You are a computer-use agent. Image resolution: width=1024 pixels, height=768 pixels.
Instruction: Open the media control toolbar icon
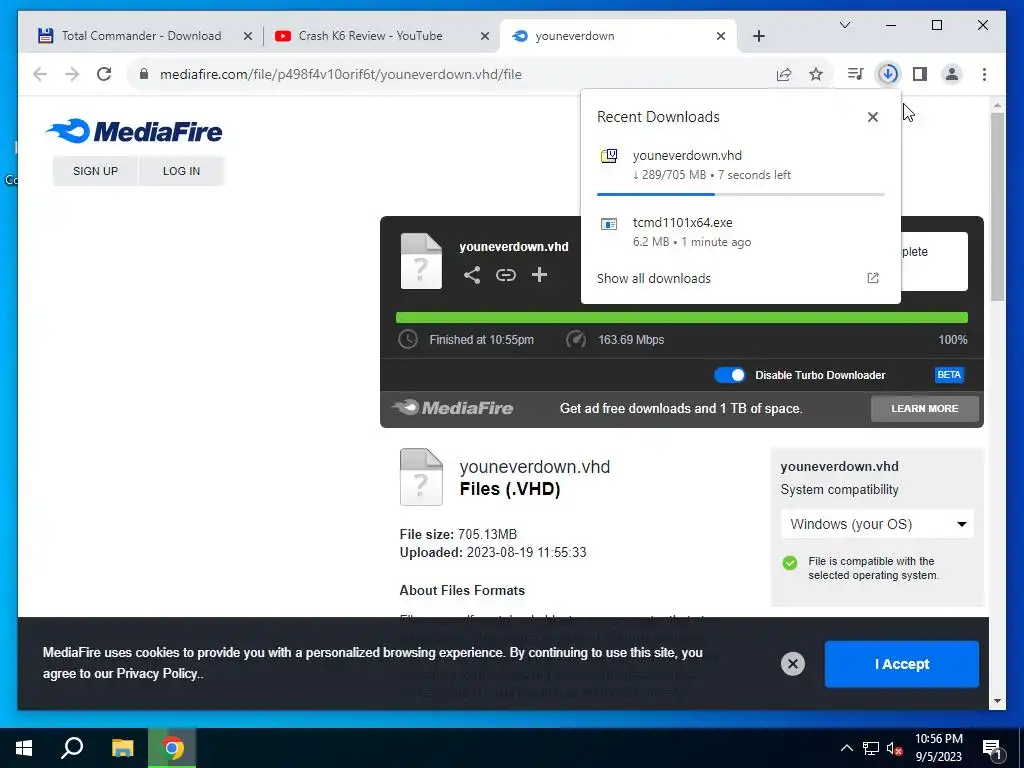tap(855, 74)
